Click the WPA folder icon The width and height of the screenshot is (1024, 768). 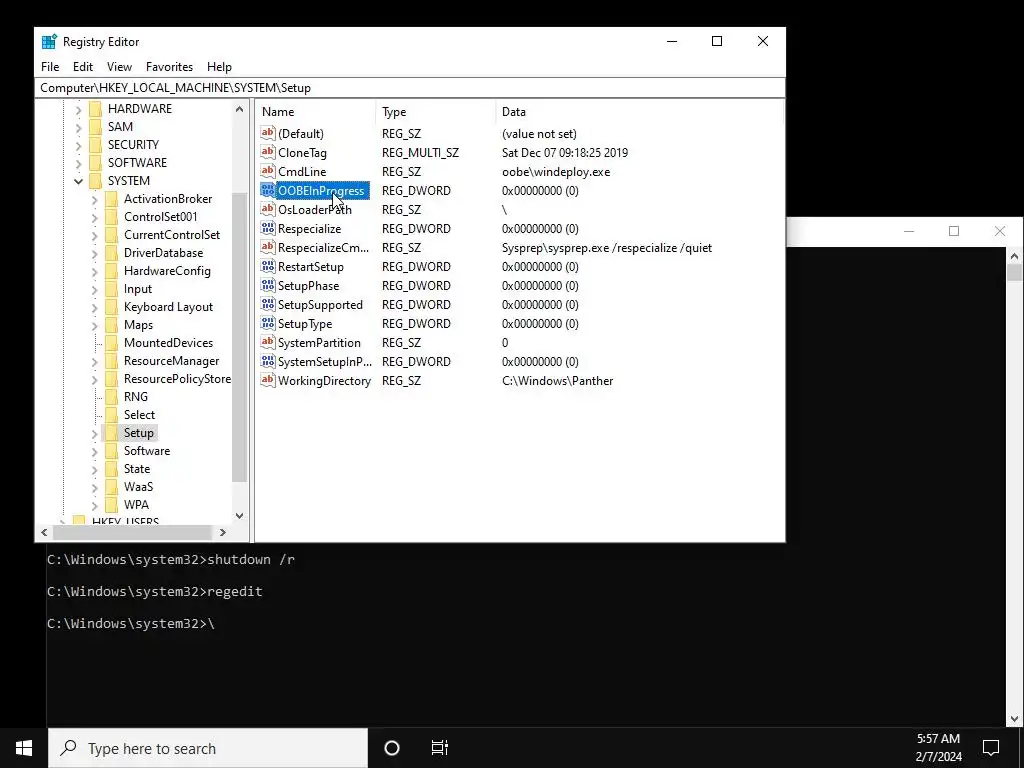pos(112,505)
